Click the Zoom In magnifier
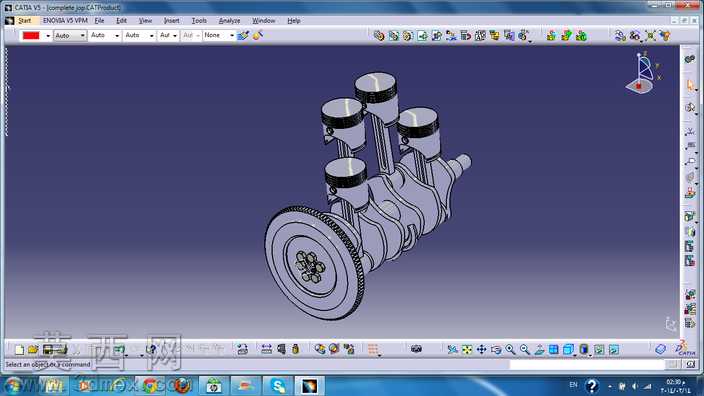The height and width of the screenshot is (396, 704). [510, 349]
